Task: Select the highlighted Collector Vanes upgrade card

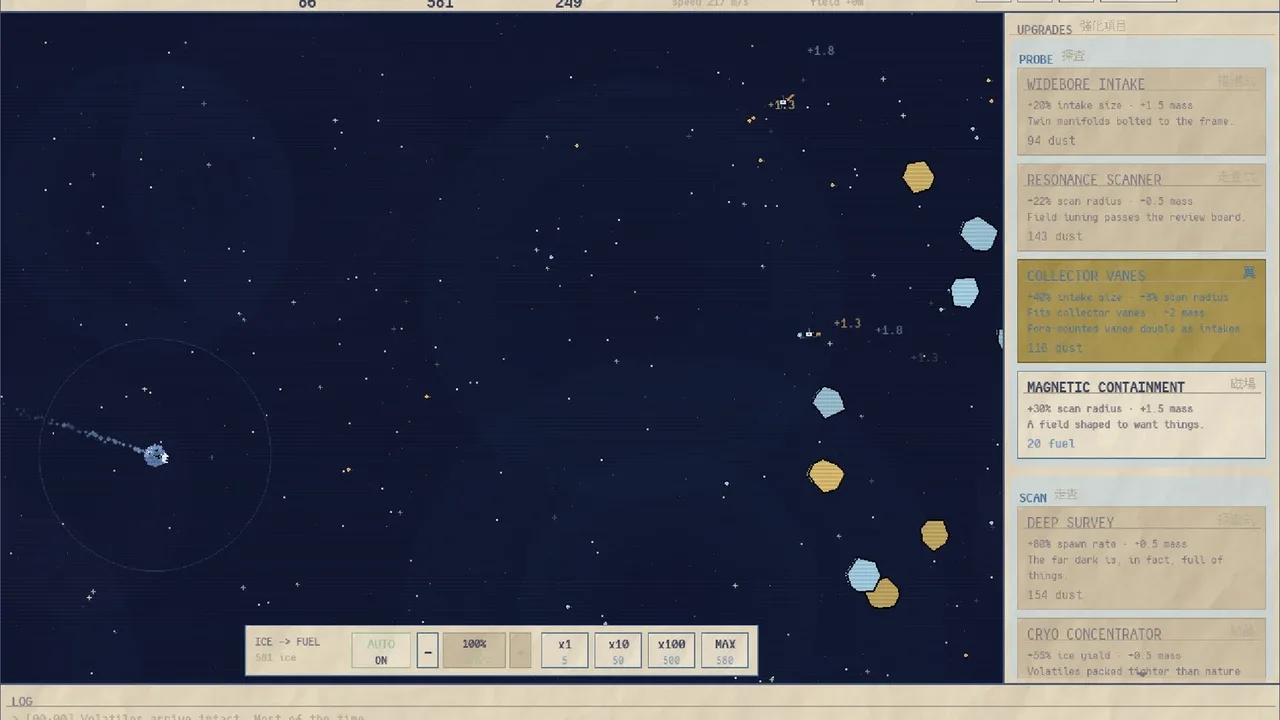Action: coord(1141,311)
